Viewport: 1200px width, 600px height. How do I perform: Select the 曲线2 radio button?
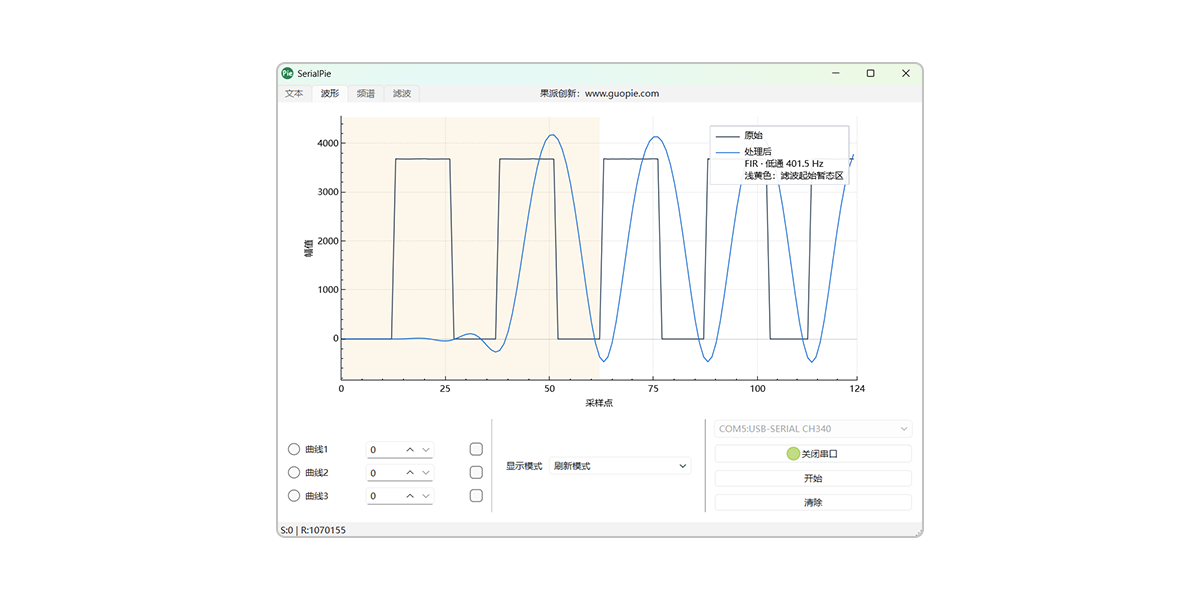click(x=294, y=473)
